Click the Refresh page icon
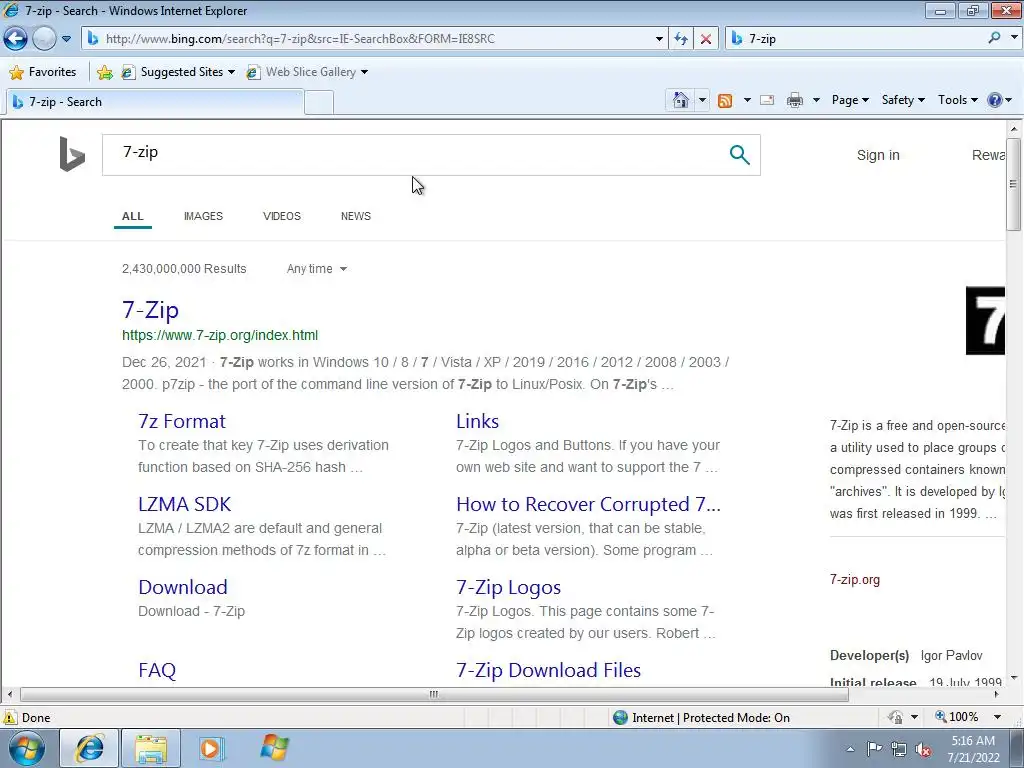 click(x=681, y=39)
